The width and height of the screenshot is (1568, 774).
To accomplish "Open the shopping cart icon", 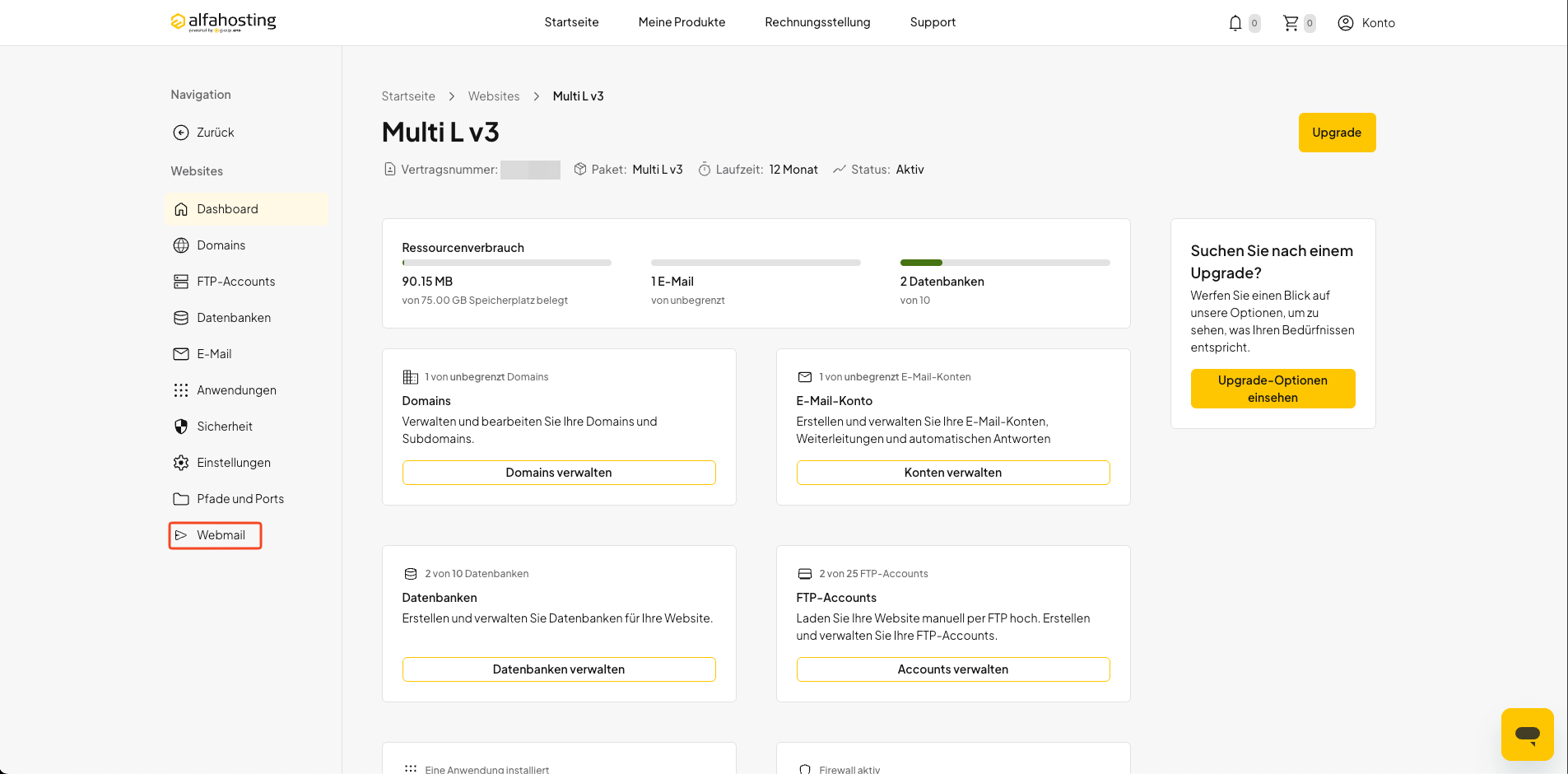I will (x=1291, y=23).
